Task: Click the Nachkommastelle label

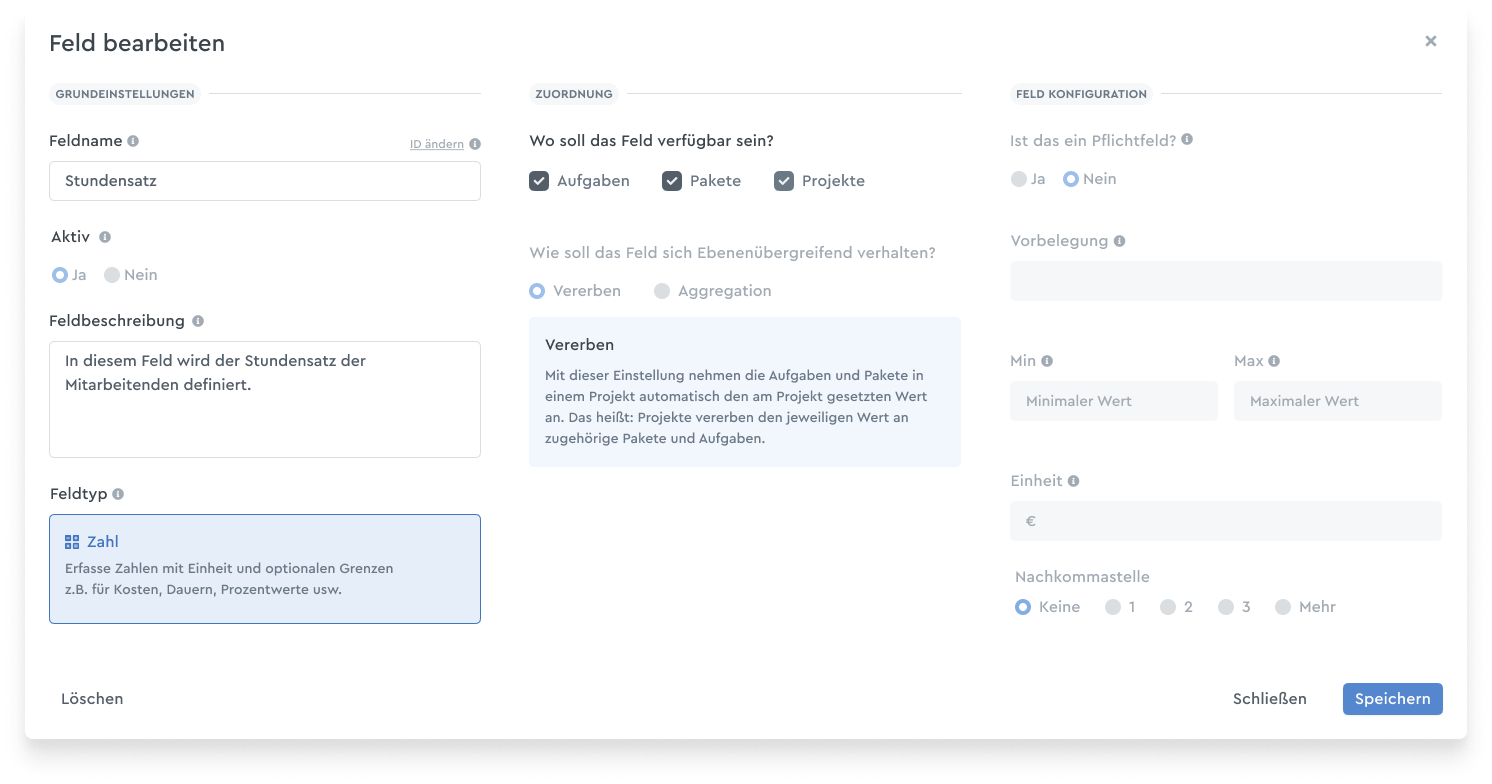Action: coord(1082,577)
